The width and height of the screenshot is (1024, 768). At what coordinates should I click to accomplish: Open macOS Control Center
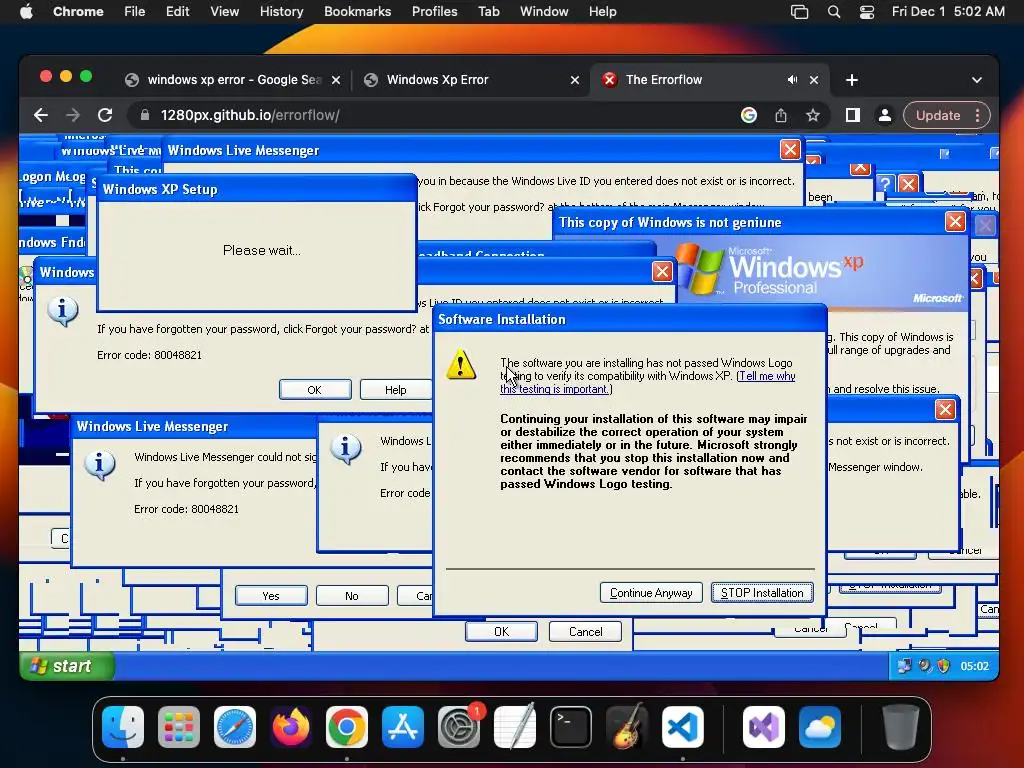(x=867, y=12)
